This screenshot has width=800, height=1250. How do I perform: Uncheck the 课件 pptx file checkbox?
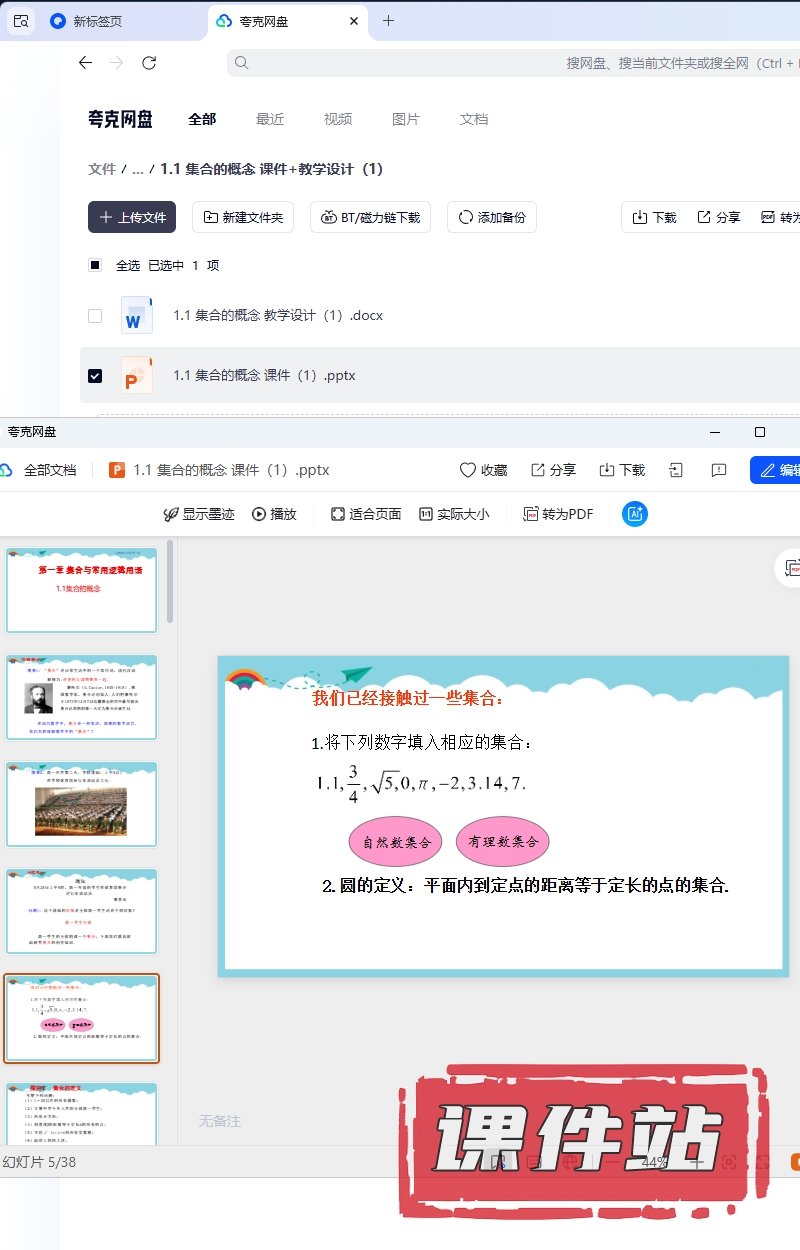[x=95, y=376]
